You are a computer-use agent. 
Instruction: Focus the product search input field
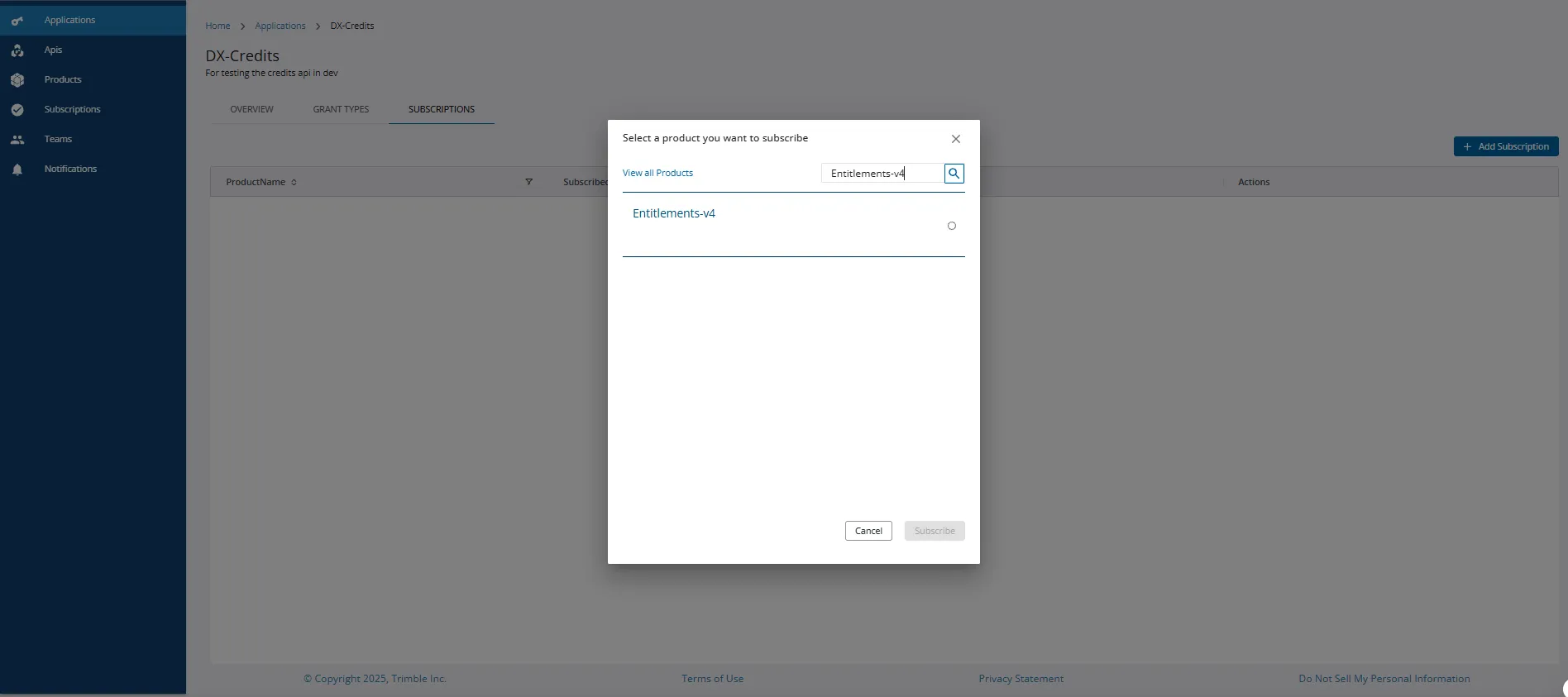point(882,173)
